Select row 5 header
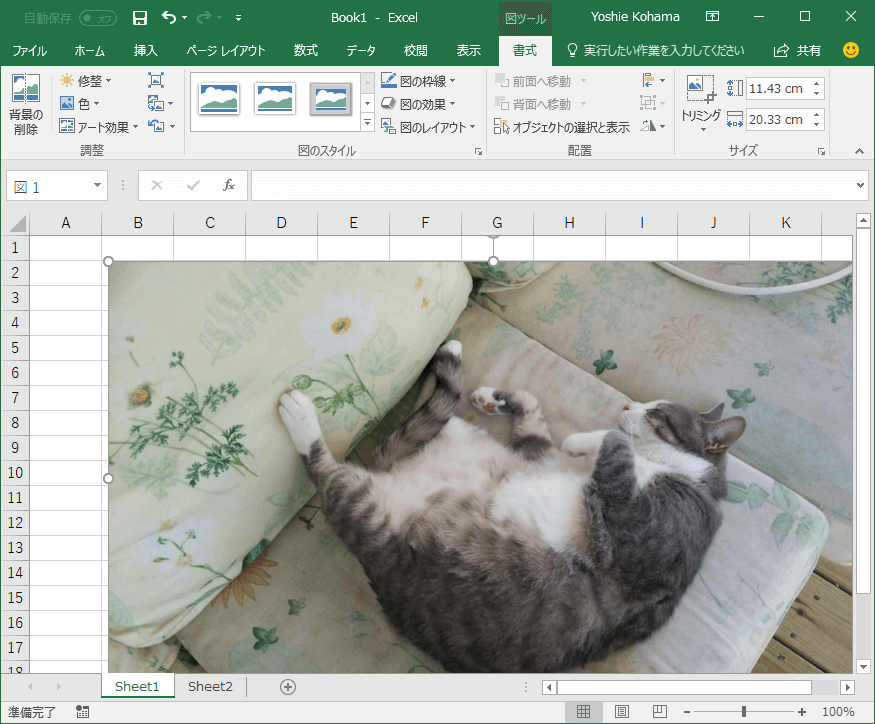 pos(15,348)
